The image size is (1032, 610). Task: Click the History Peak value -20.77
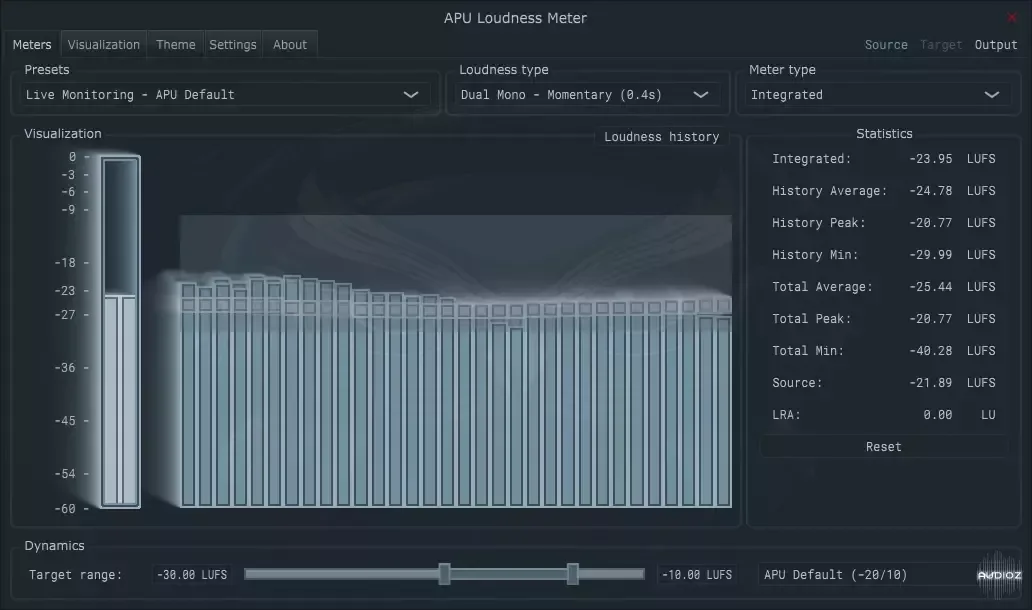(x=931, y=222)
